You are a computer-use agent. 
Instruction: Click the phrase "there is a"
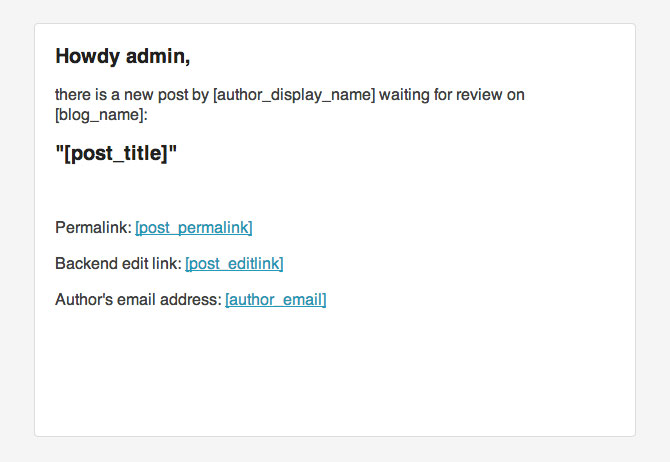click(88, 94)
